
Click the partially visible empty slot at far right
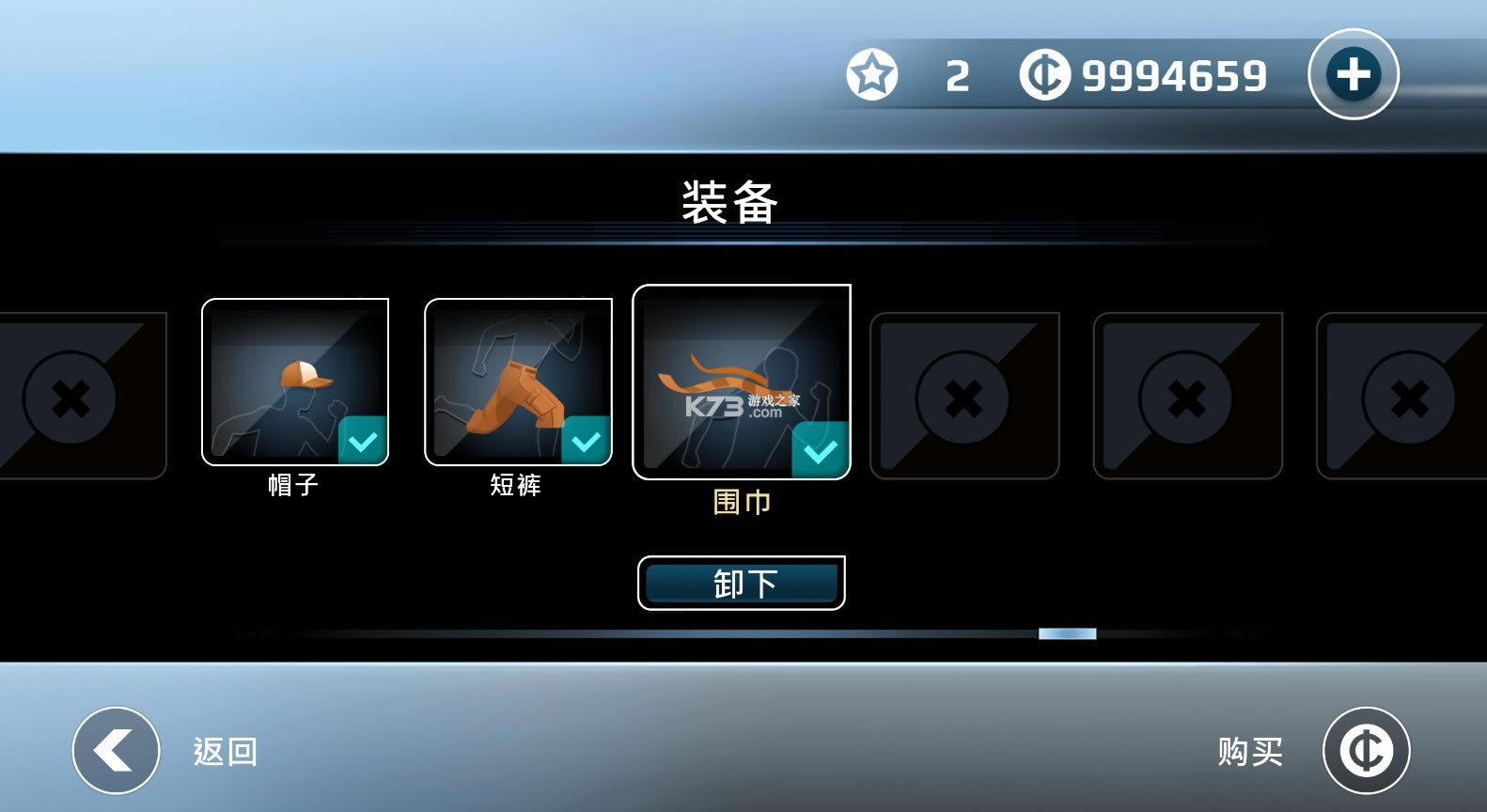(x=1401, y=396)
